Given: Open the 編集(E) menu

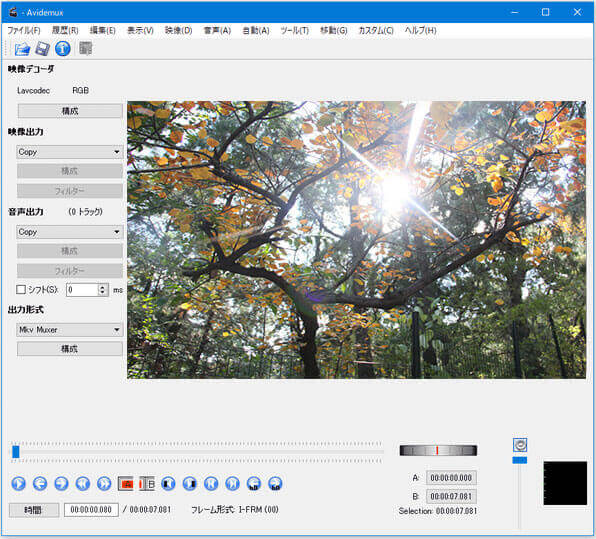Looking at the screenshot, I should [x=103, y=30].
